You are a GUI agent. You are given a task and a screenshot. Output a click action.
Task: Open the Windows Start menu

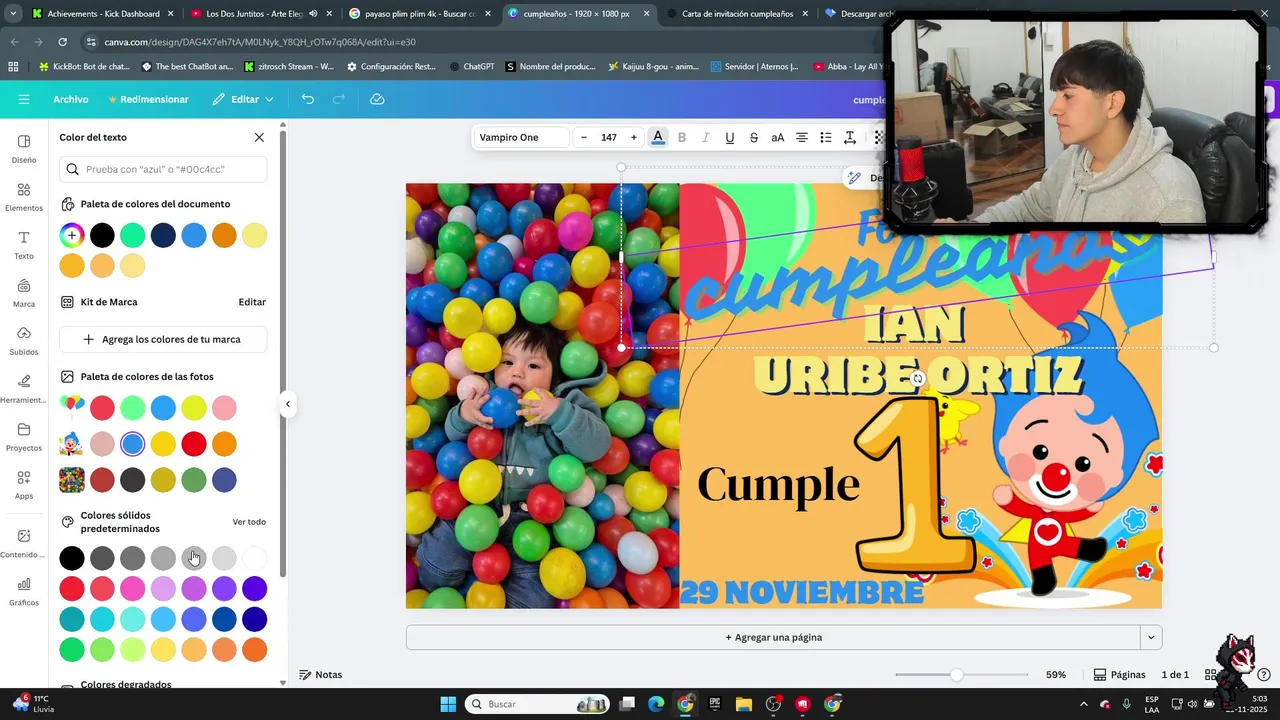pos(448,704)
